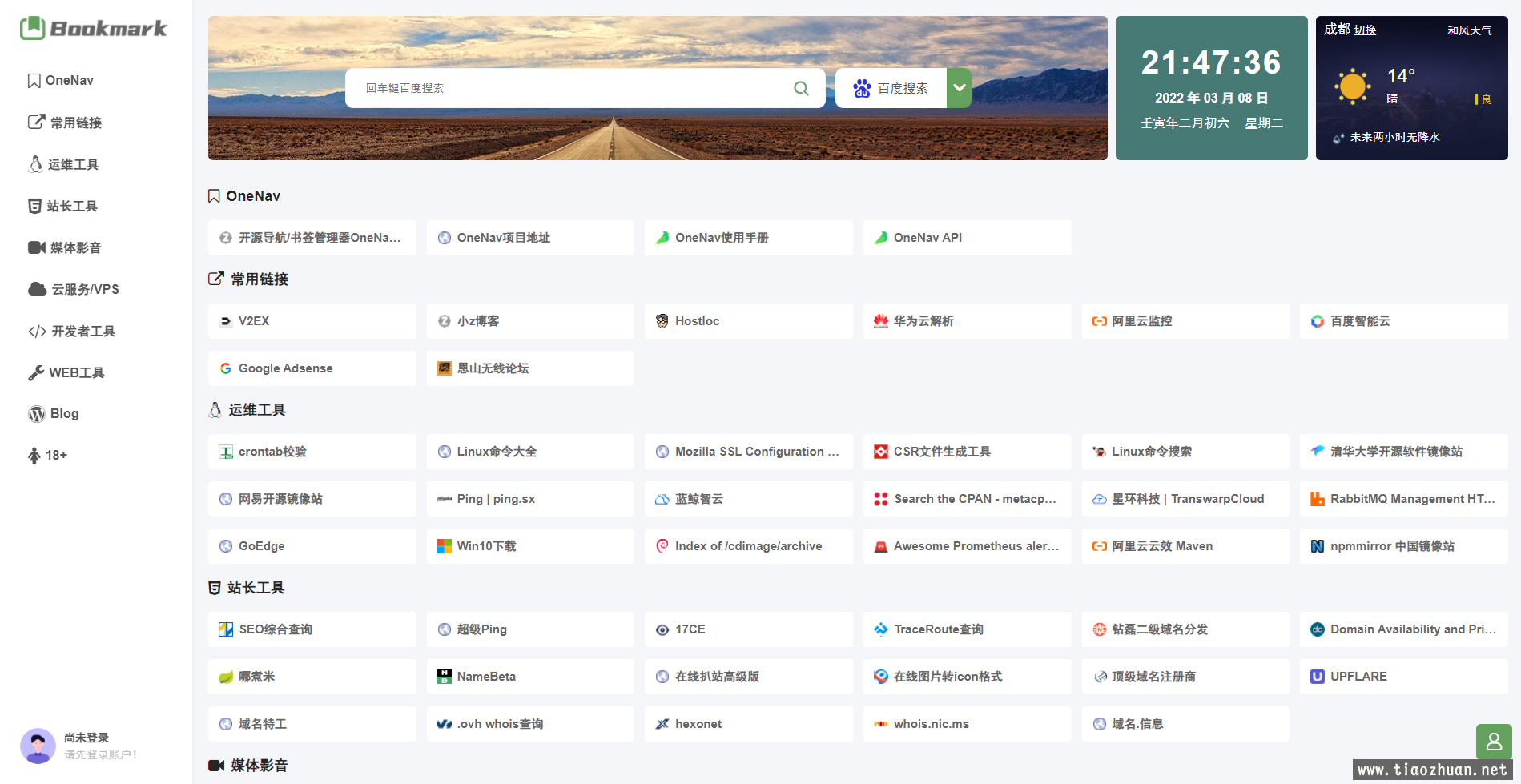Open GoEdge link card
This screenshot has width=1521, height=784.
312,546
